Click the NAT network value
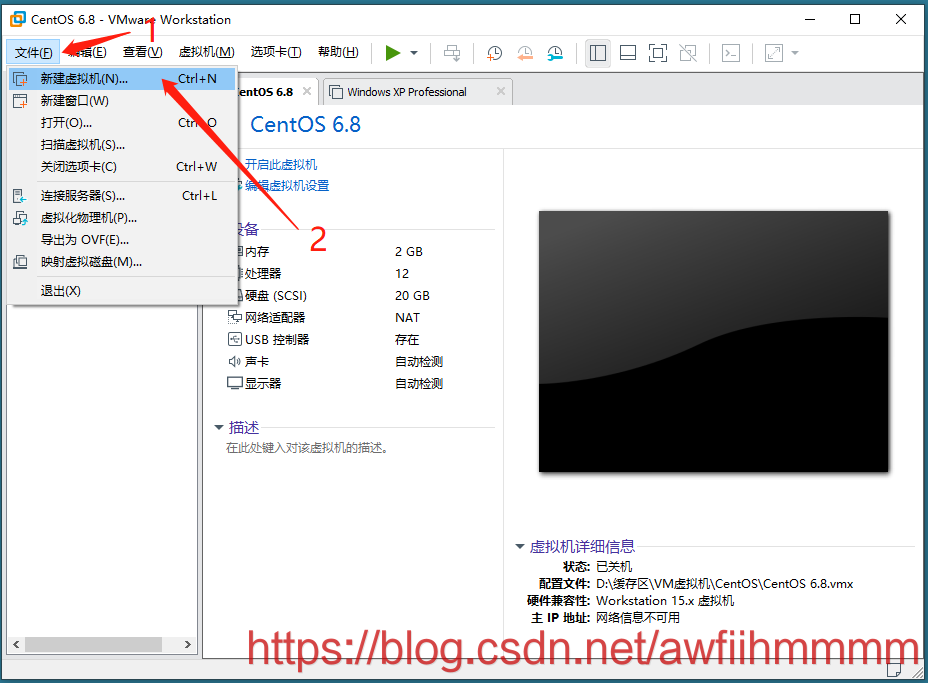The image size is (928, 683). 407,318
